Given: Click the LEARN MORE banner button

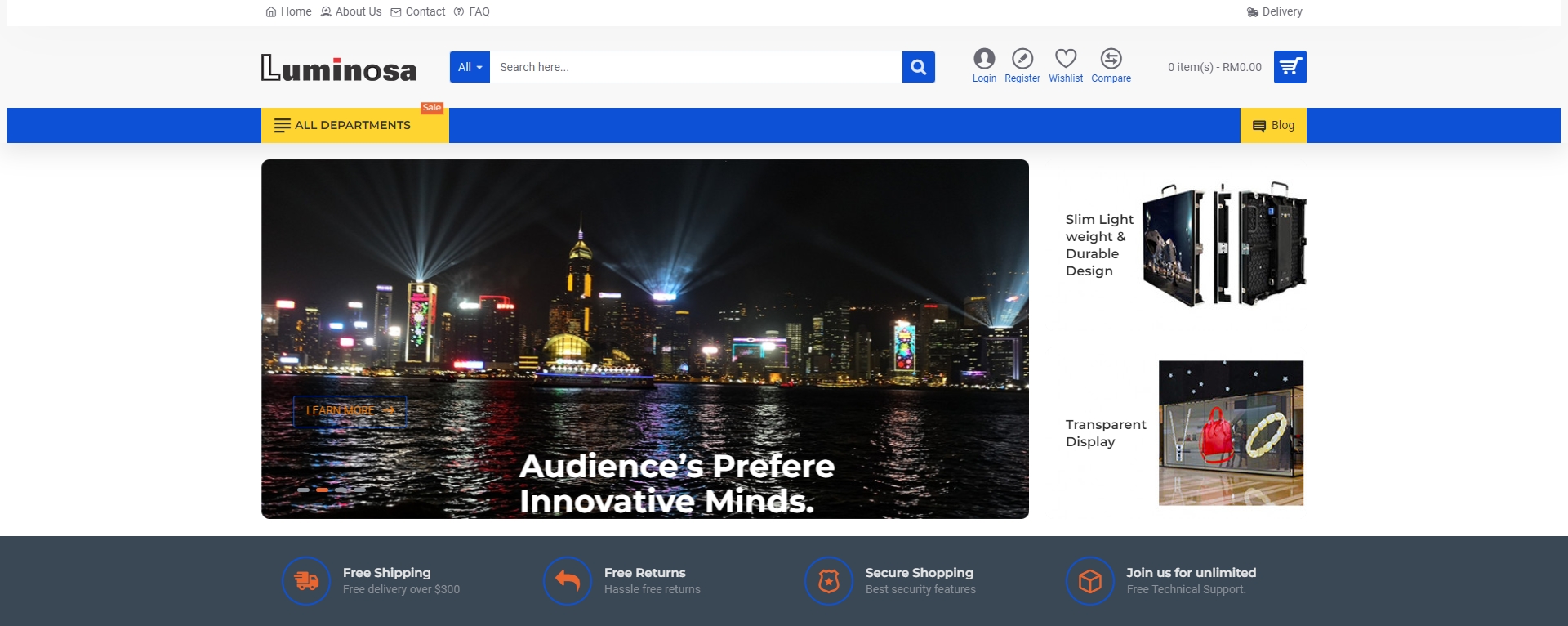Looking at the screenshot, I should [x=350, y=411].
